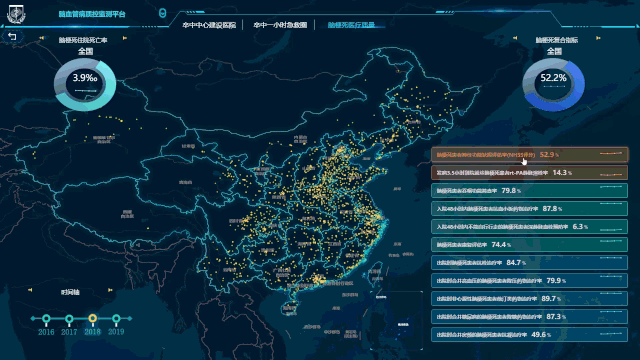Viewport: 640px width, 360px height.
Task: Click right arrow beside the composite index title
Action: [x=598, y=38]
